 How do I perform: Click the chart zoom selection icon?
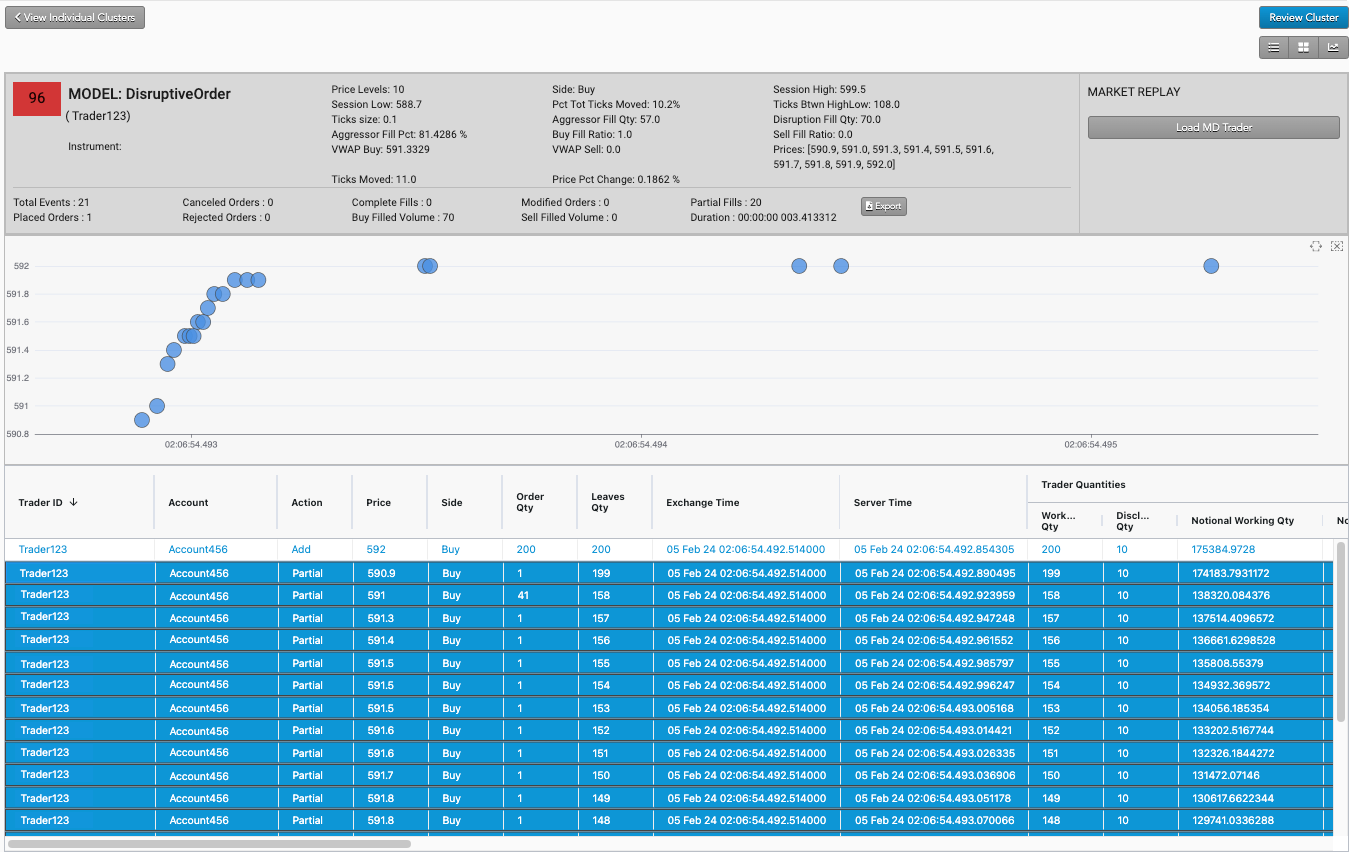[1316, 246]
